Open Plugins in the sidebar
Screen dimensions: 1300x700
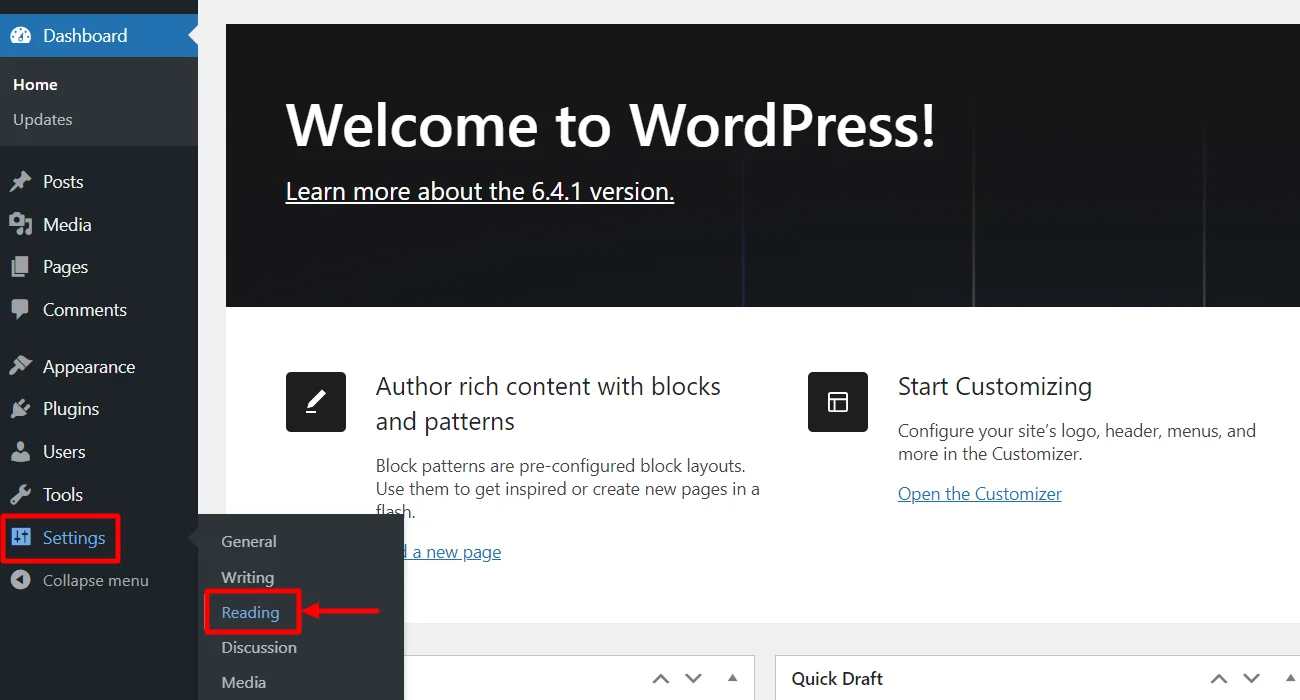click(71, 409)
